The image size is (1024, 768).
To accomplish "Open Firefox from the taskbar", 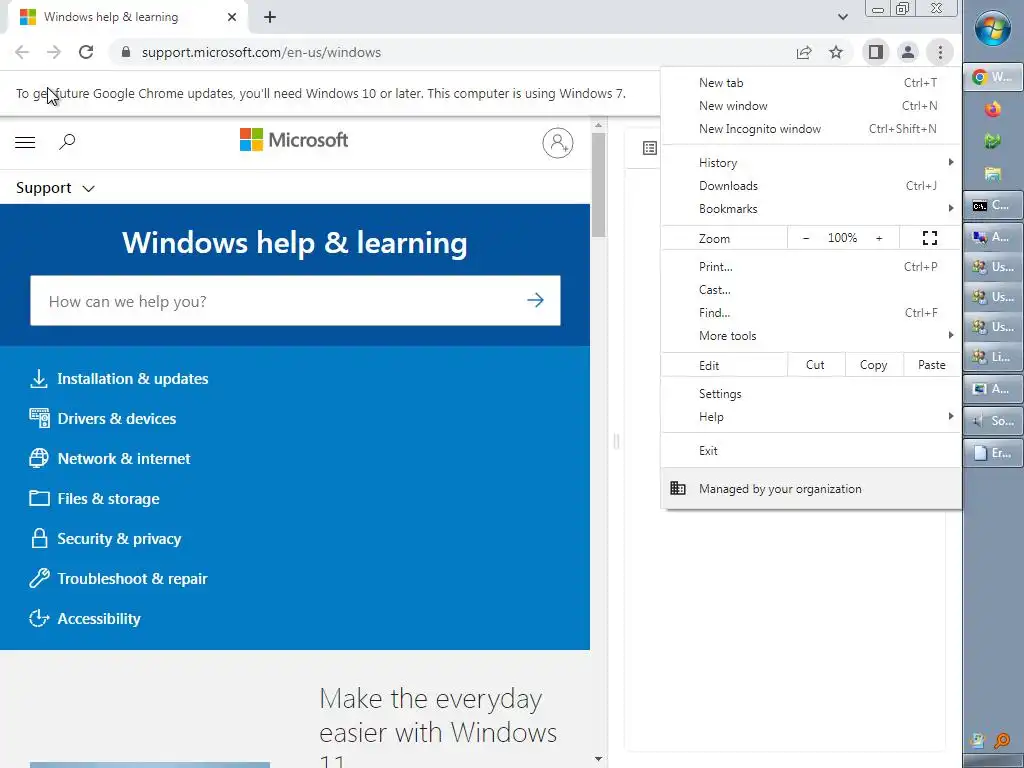I will tap(993, 109).
